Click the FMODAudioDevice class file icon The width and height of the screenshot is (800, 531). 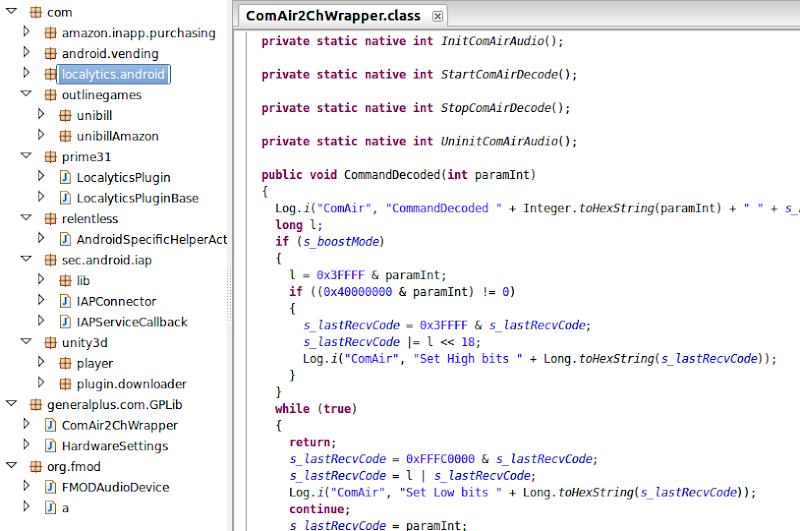click(51, 487)
